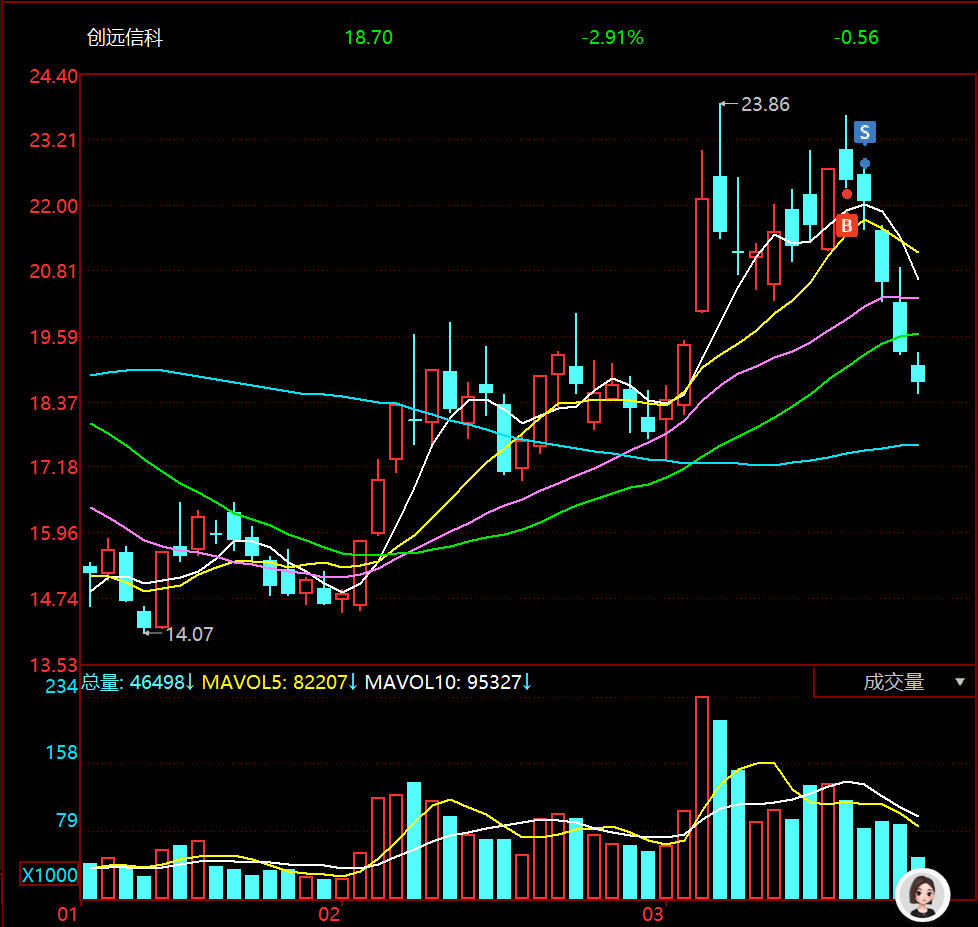The height and width of the screenshot is (927, 978).
Task: Click the 03 month marker on time axis
Action: point(653,915)
